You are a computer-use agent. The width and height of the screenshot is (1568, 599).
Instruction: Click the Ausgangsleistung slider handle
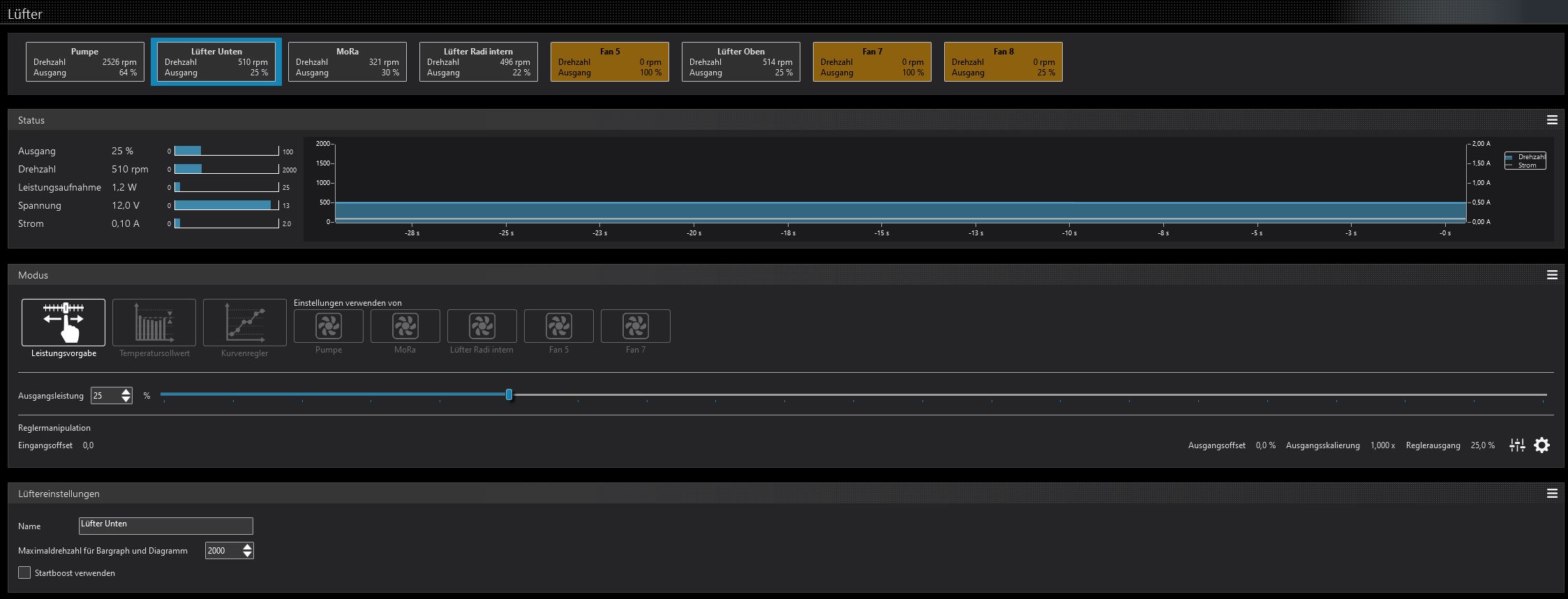(x=509, y=395)
